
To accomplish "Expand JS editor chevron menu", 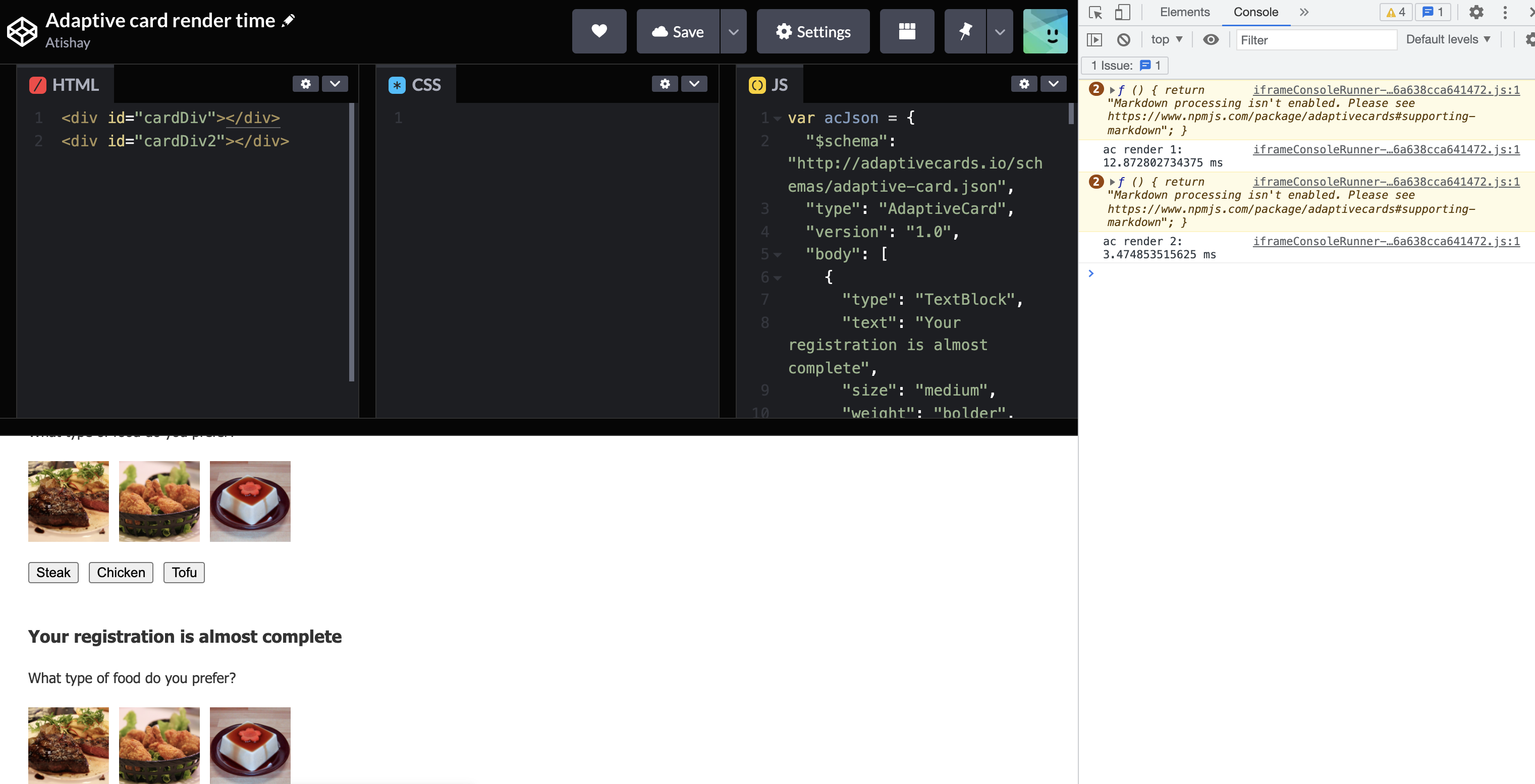I will click(1053, 84).
